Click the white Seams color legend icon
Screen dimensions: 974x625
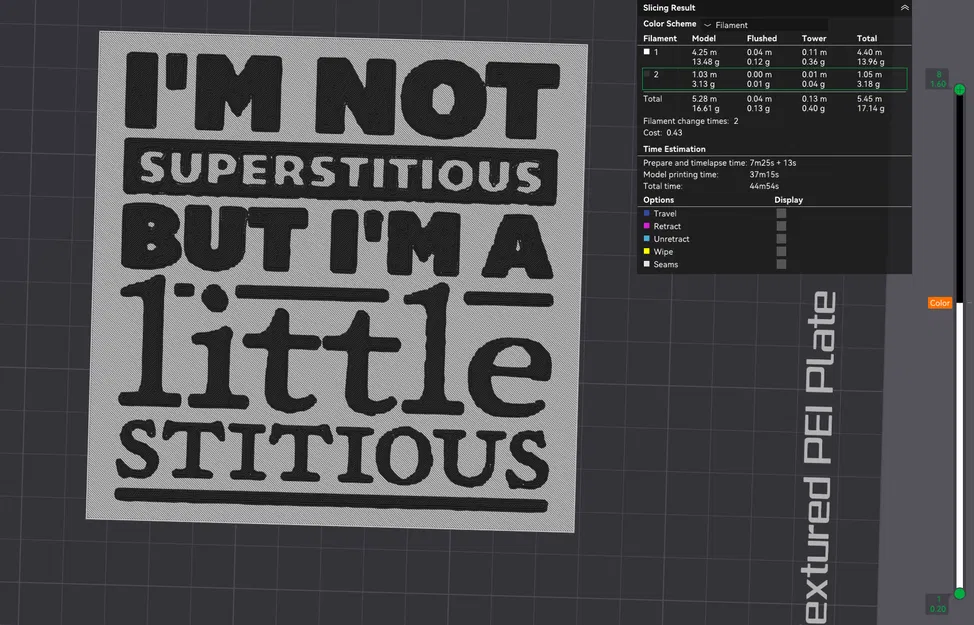[x=646, y=264]
